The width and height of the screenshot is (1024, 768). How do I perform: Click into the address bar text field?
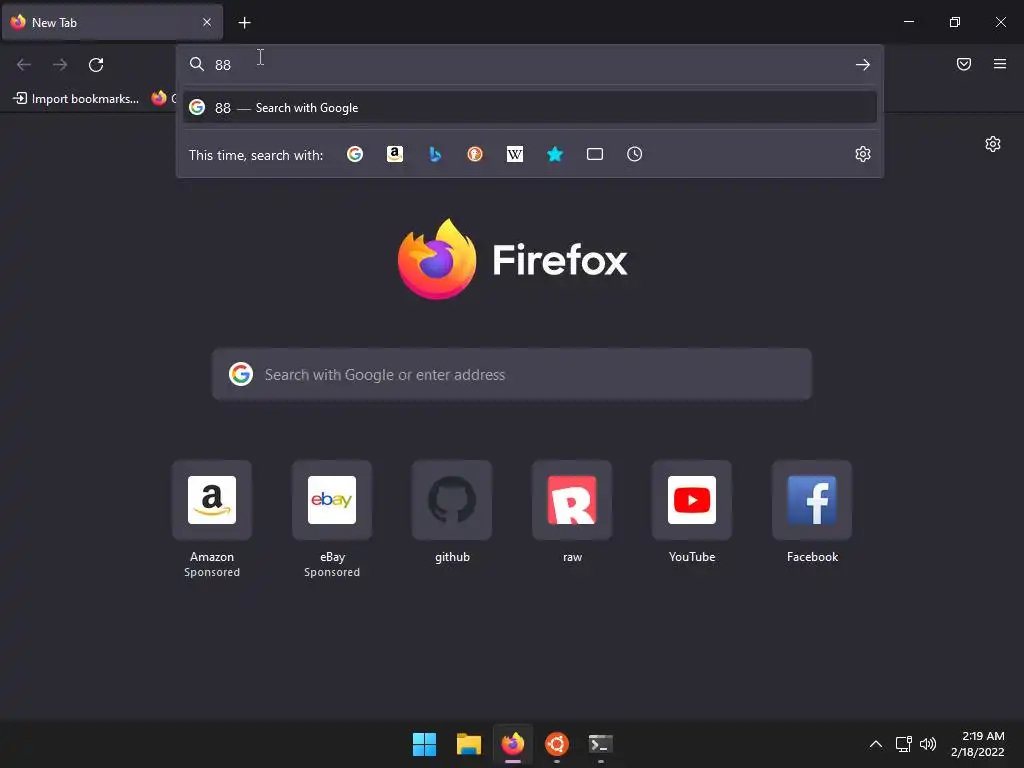(529, 65)
